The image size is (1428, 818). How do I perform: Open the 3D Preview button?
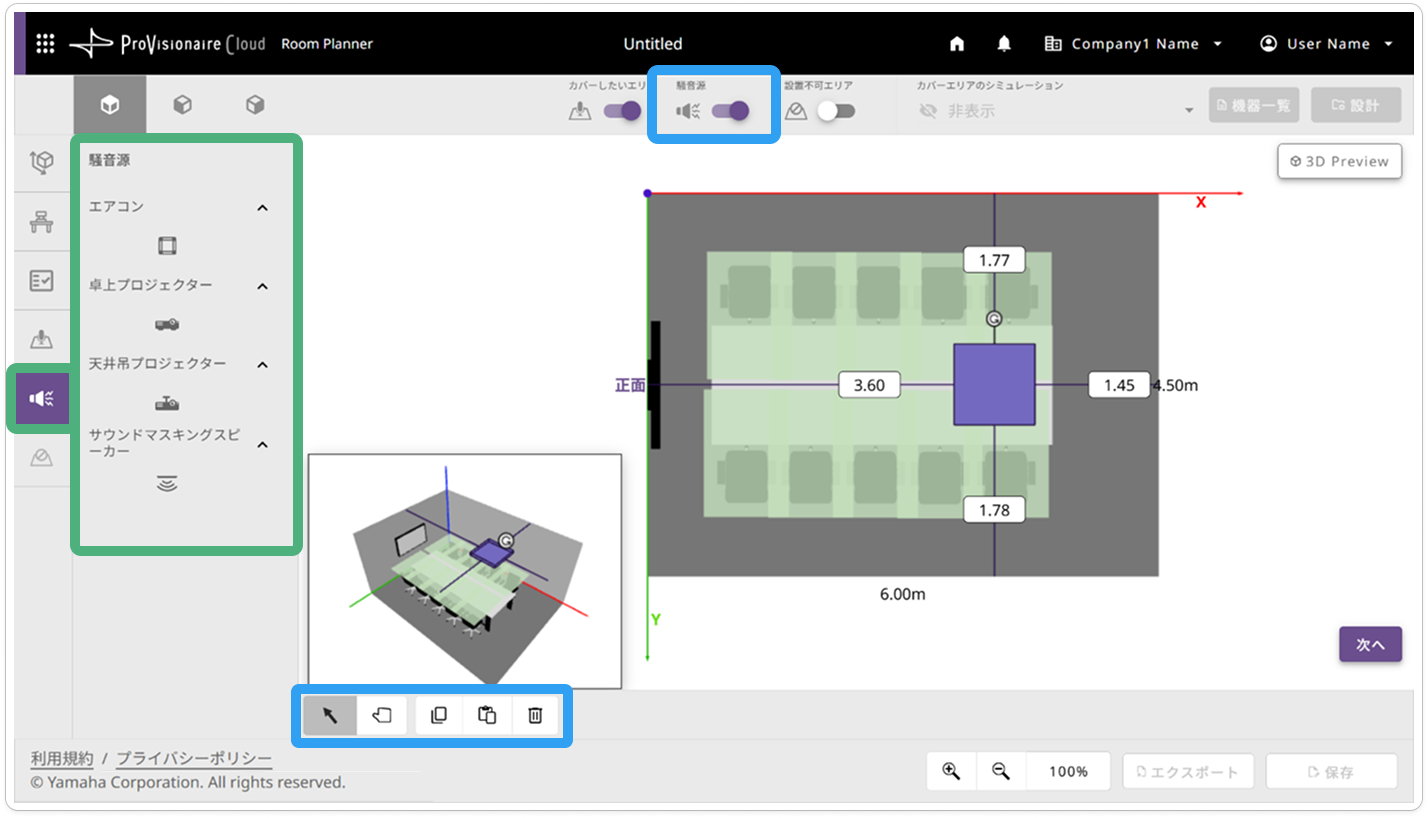(x=1339, y=161)
